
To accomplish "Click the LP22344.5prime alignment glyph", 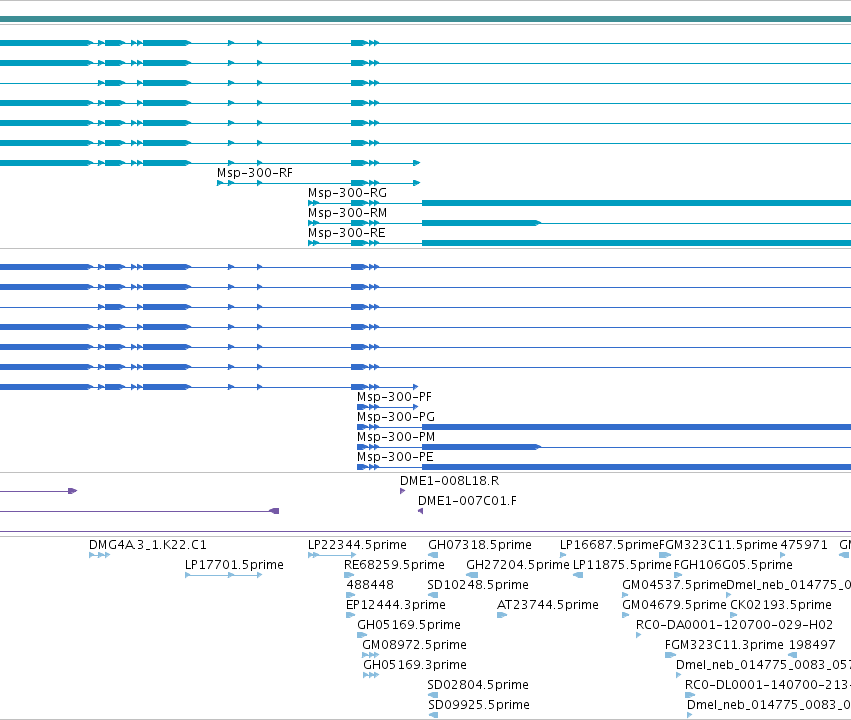I will (332, 555).
